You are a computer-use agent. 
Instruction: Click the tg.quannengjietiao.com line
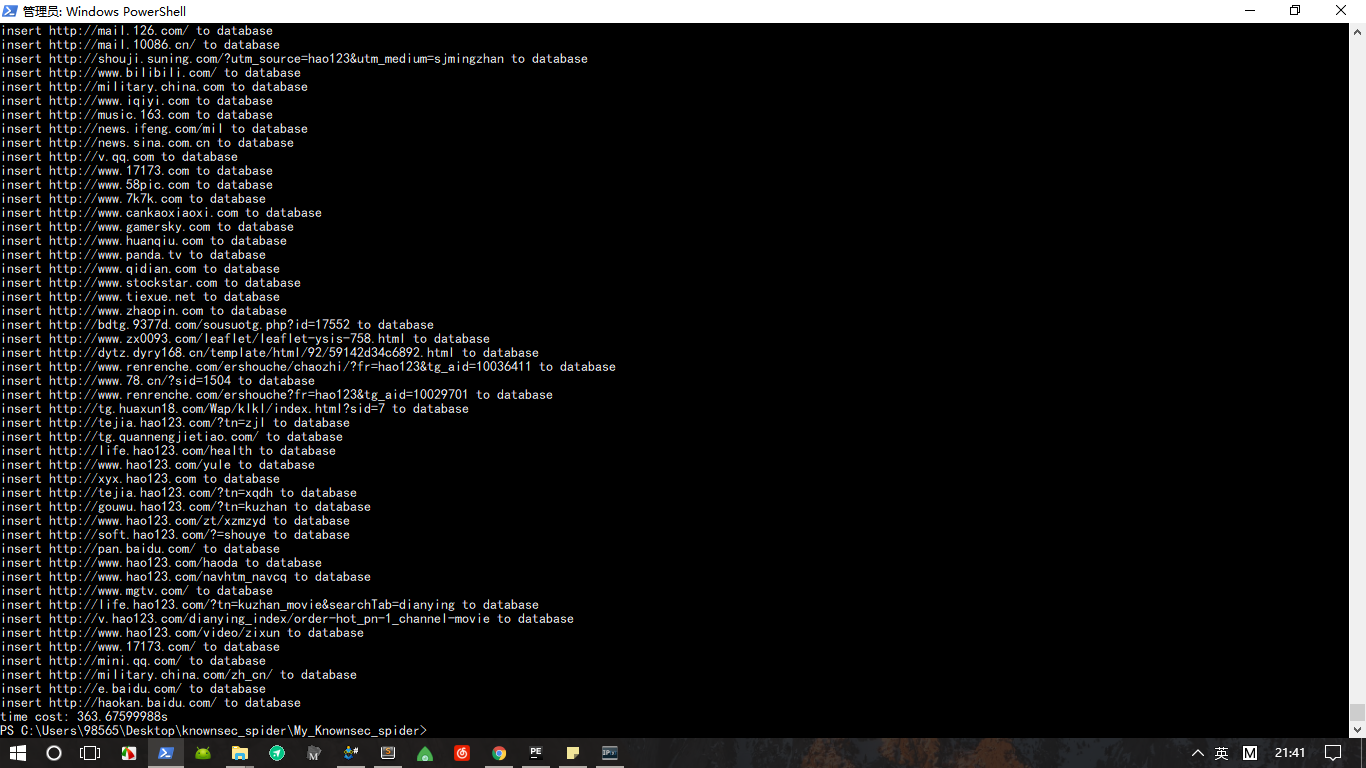172,437
